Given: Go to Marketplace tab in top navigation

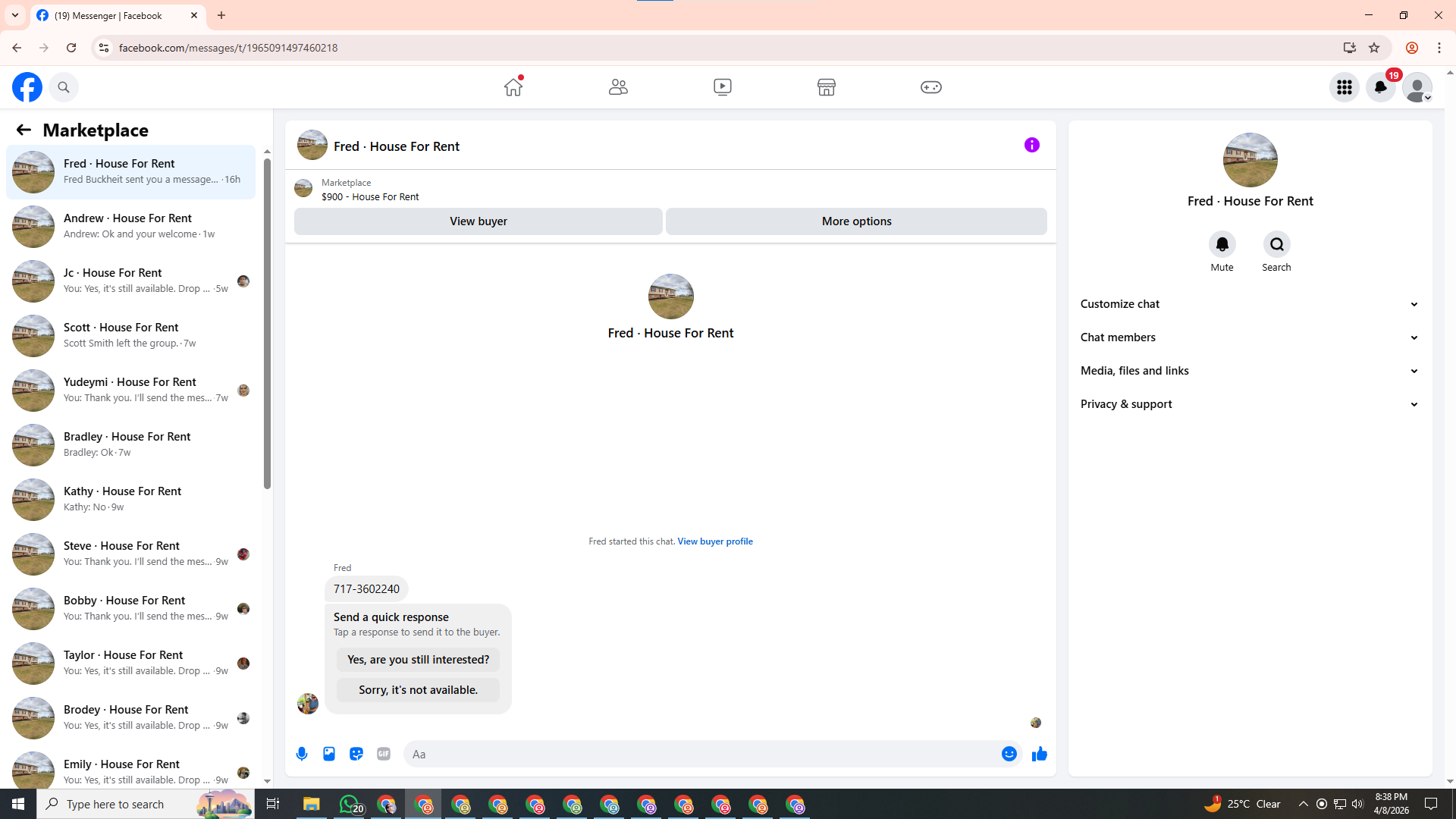Looking at the screenshot, I should pos(827,87).
